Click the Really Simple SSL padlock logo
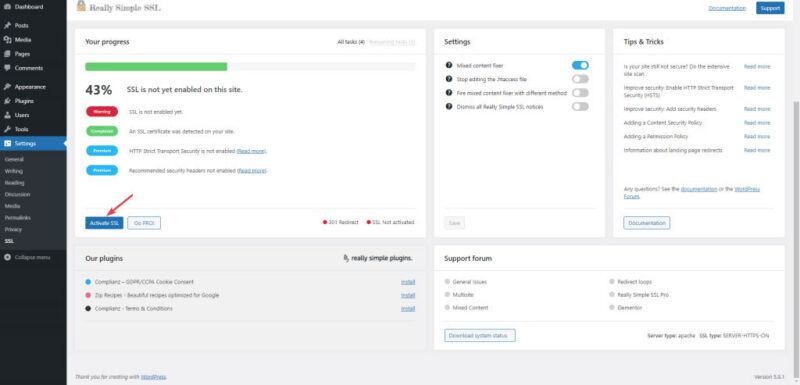Viewport: 800px width, 385px height. click(81, 6)
